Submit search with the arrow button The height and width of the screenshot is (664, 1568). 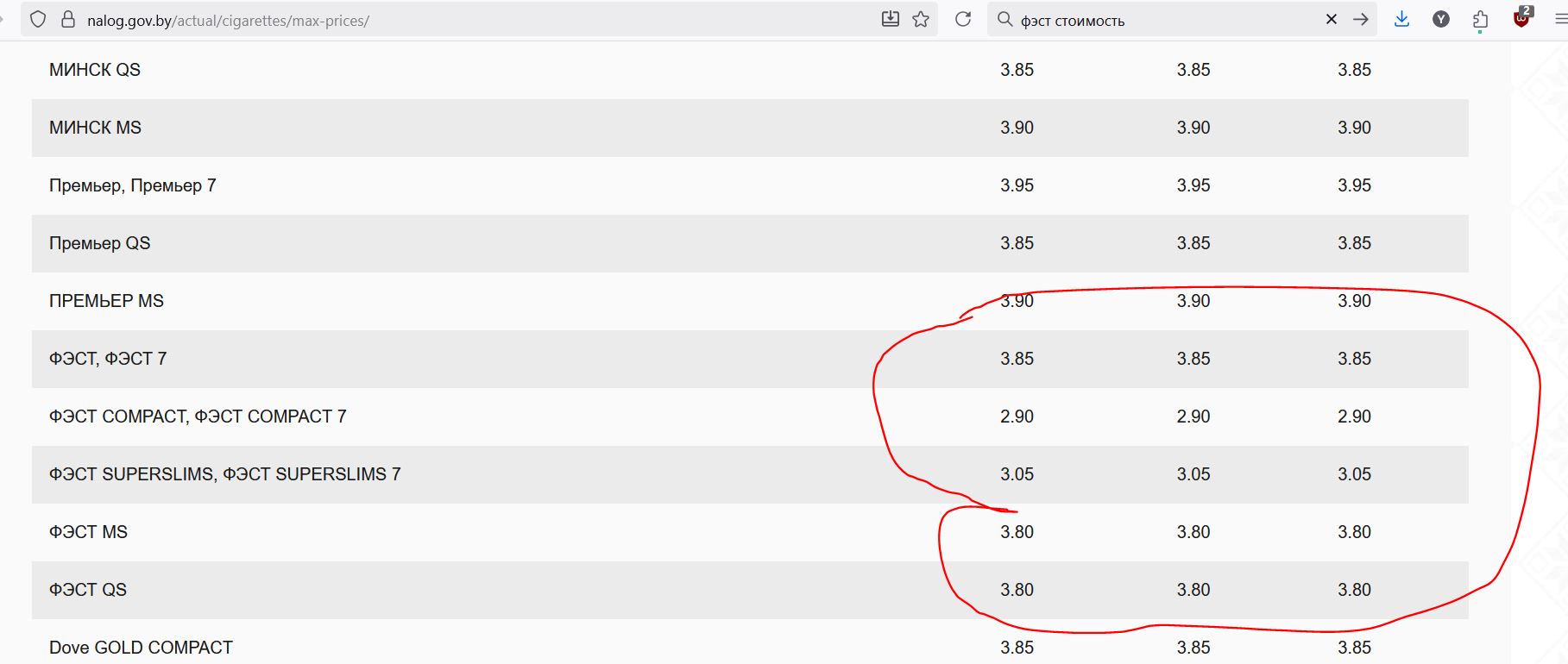click(1361, 19)
